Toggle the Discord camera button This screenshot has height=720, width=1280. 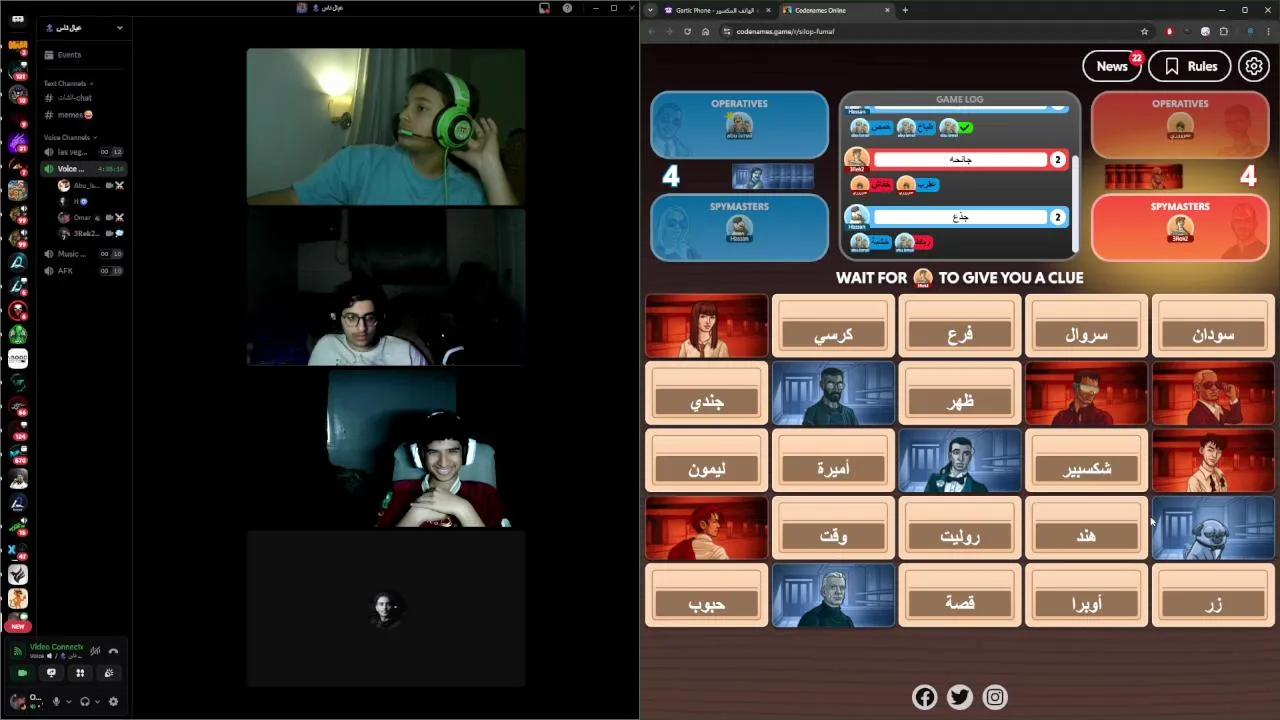point(23,673)
